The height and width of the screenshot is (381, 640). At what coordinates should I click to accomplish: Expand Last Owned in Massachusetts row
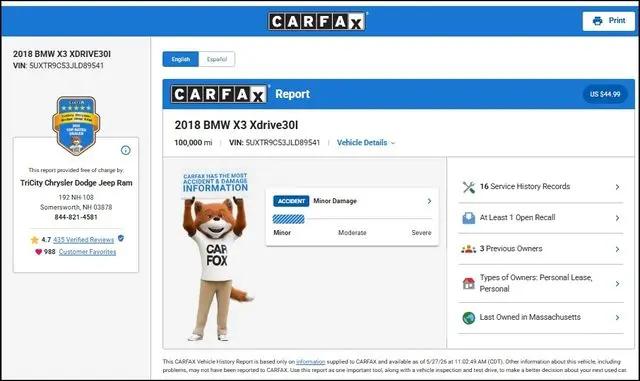pos(541,318)
